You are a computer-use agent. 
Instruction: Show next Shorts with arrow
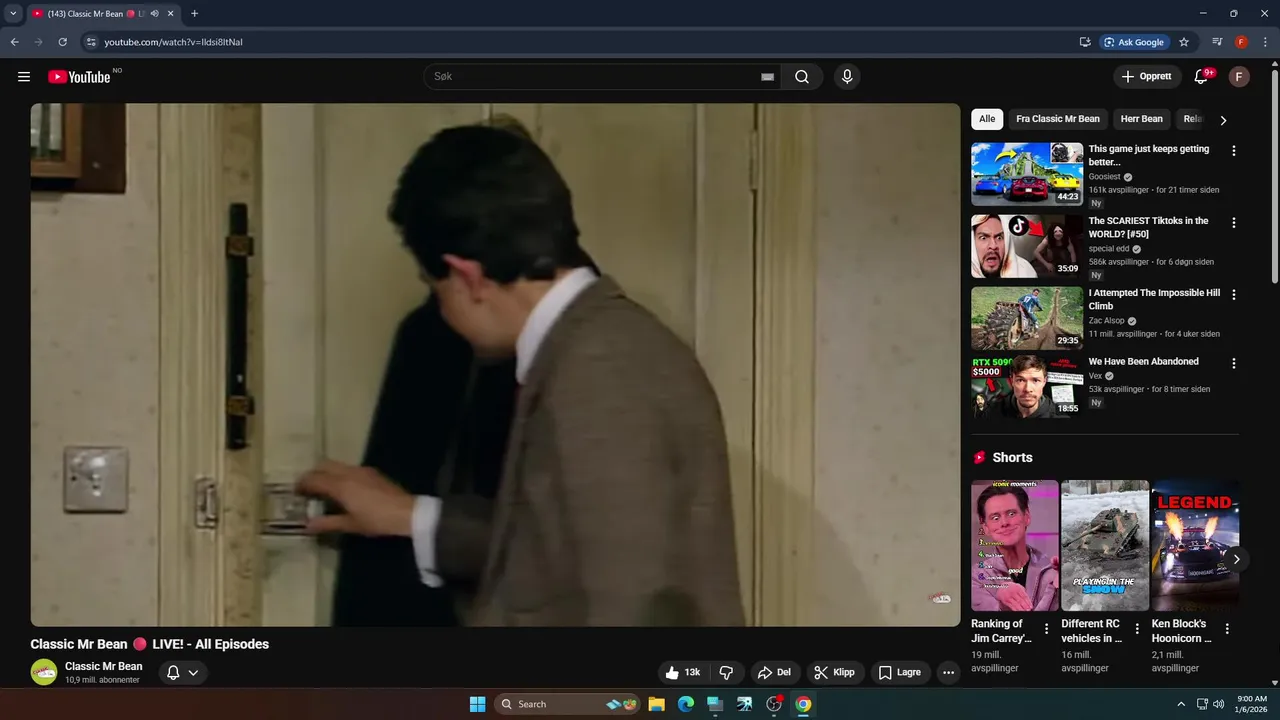1237,559
